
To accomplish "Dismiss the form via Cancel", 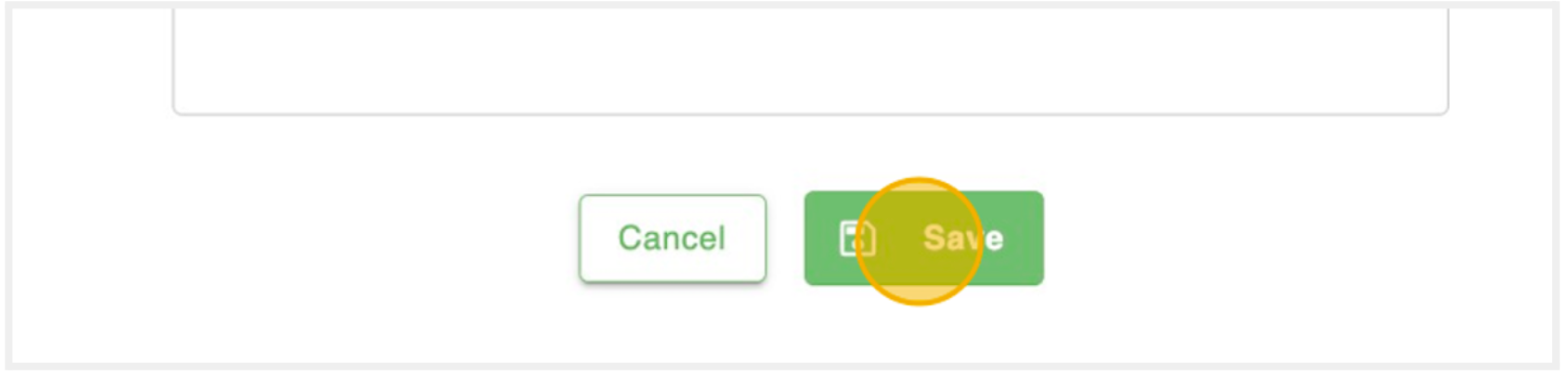I will coord(672,239).
